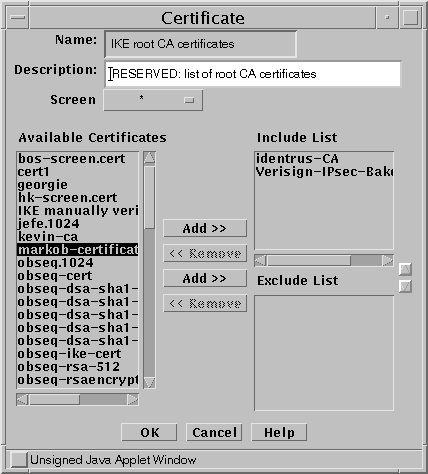Click right arrow of Include List scrollbar
The image size is (428, 474).
tap(388, 260)
